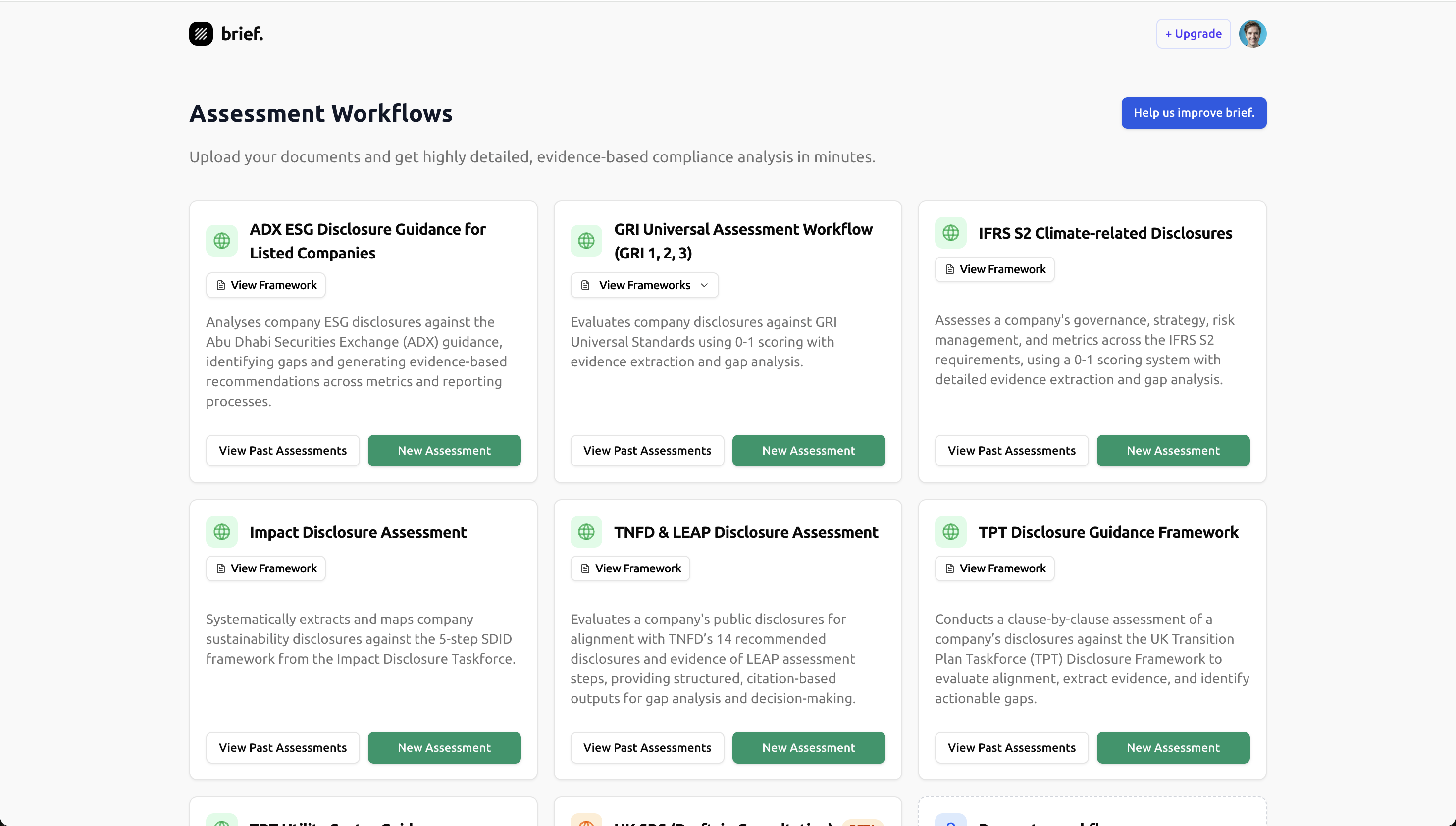Click GRI Universal Assessment Workflow card title
1456x826 pixels.
click(743, 241)
